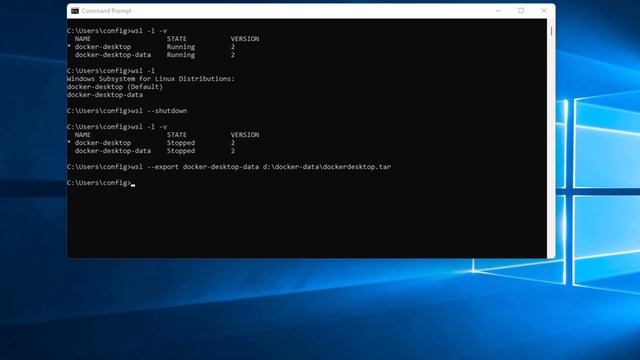Screen dimensions: 640x360
Task: Maximize the Command Prompt window
Action: (521, 11)
